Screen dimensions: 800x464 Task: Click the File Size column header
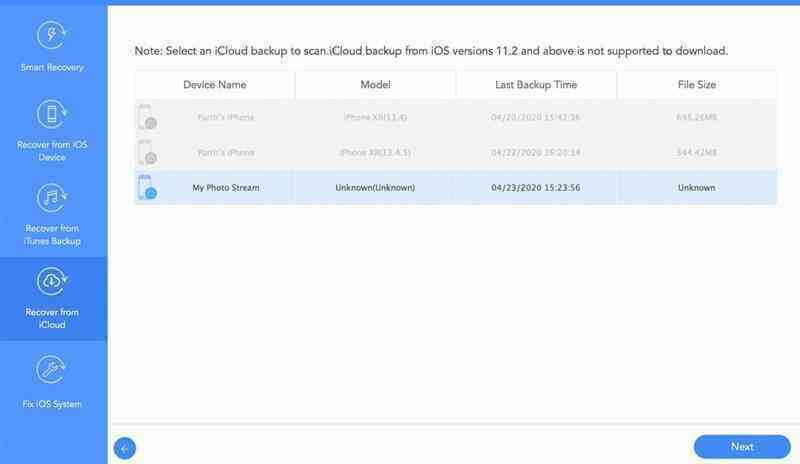pyautogui.click(x=696, y=85)
